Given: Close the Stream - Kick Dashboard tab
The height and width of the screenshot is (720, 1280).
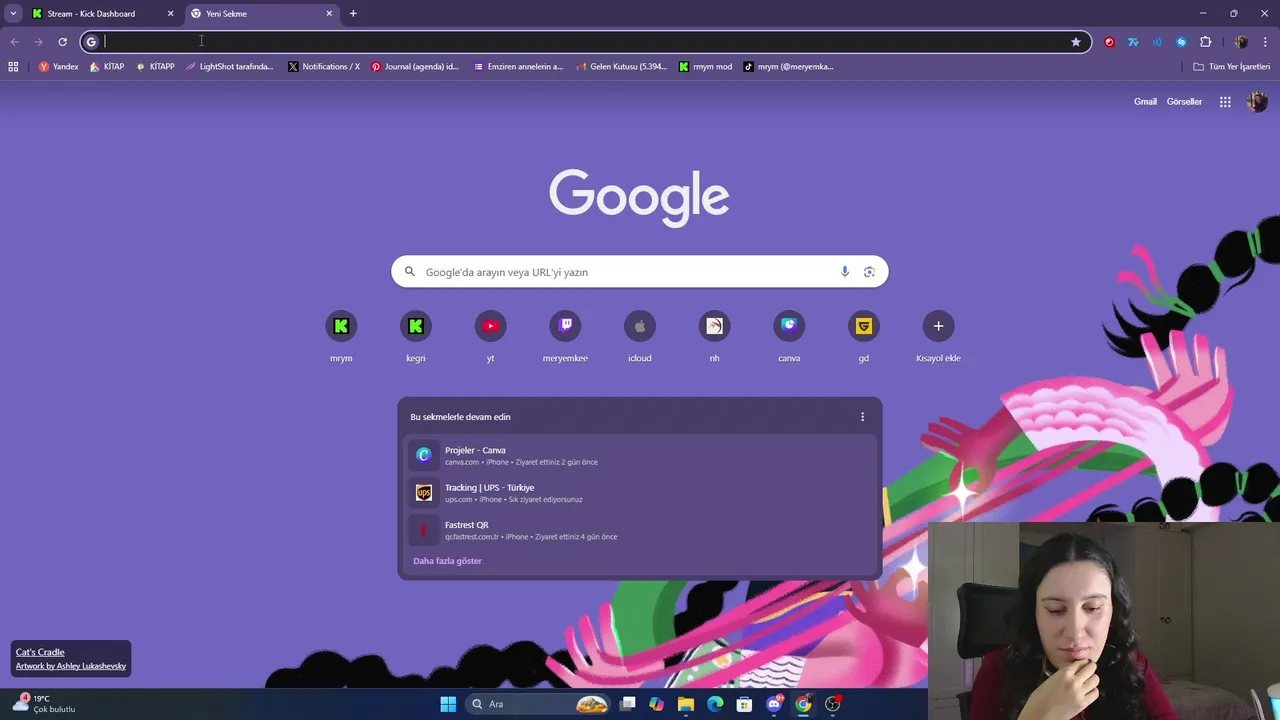Looking at the screenshot, I should point(170,14).
